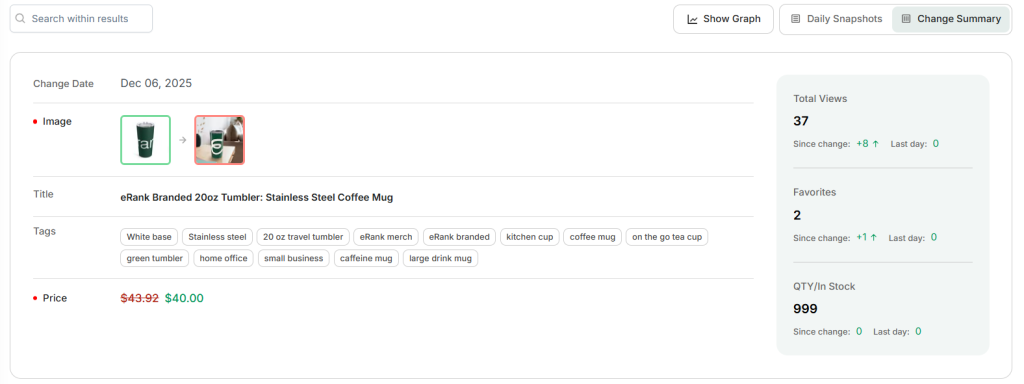Click the red dot beside Image
Viewport: 1024px width, 384px height.
[x=35, y=121]
